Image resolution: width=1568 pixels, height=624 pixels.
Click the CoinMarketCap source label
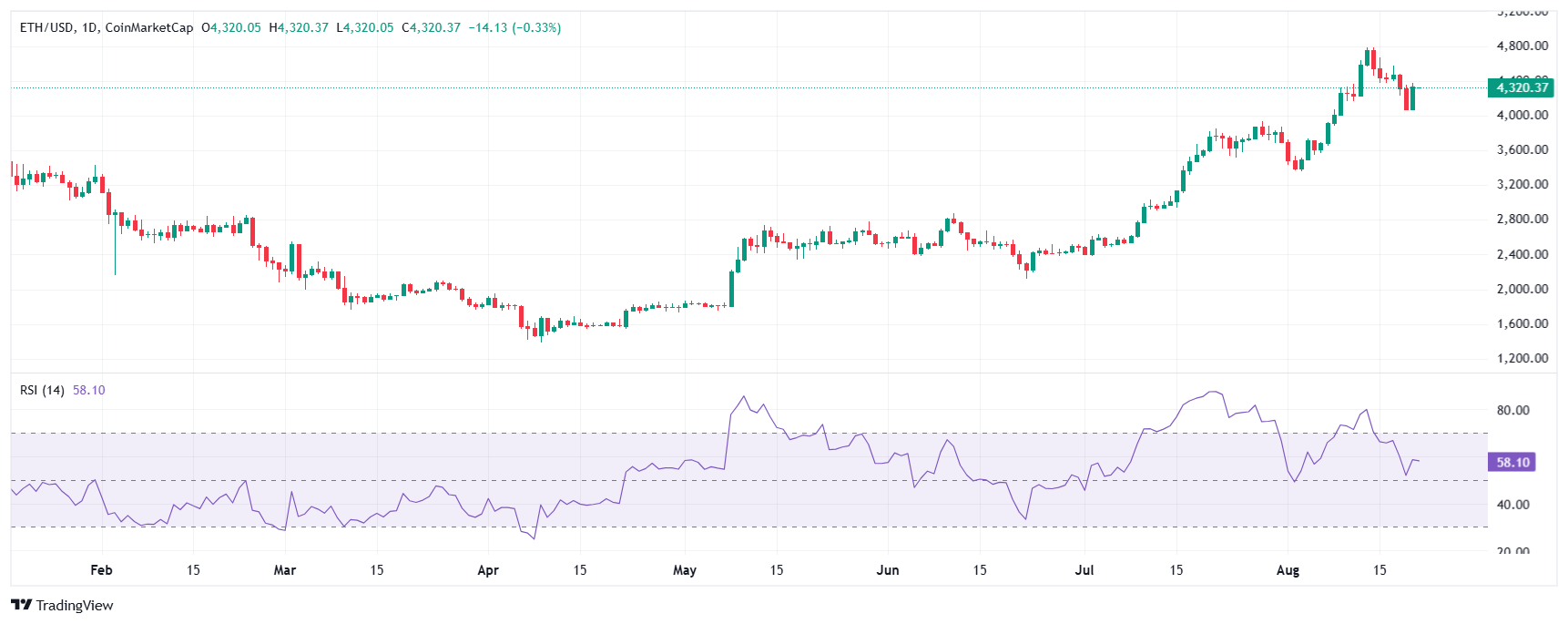point(149,28)
